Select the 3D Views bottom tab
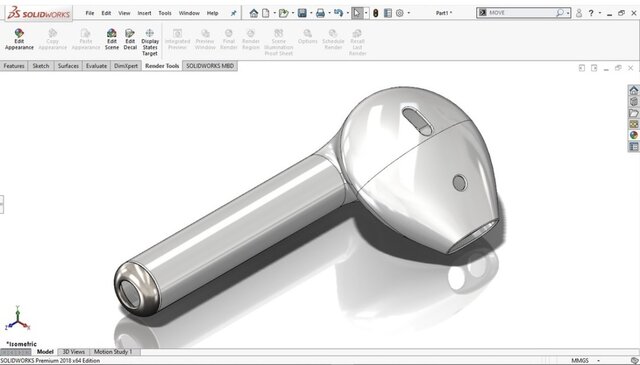640x365 pixels. pyautogui.click(x=73, y=352)
